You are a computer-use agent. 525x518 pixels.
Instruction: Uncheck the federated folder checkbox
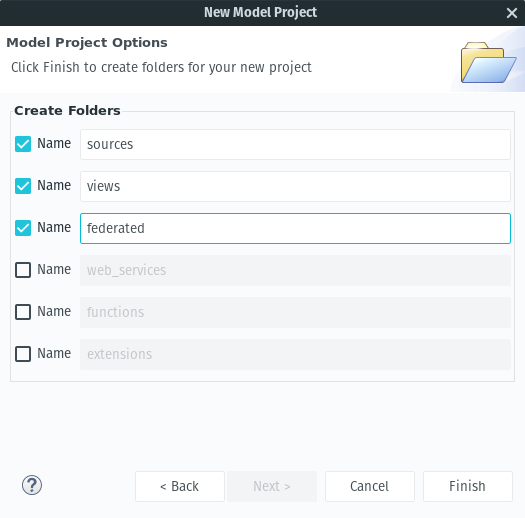23,228
